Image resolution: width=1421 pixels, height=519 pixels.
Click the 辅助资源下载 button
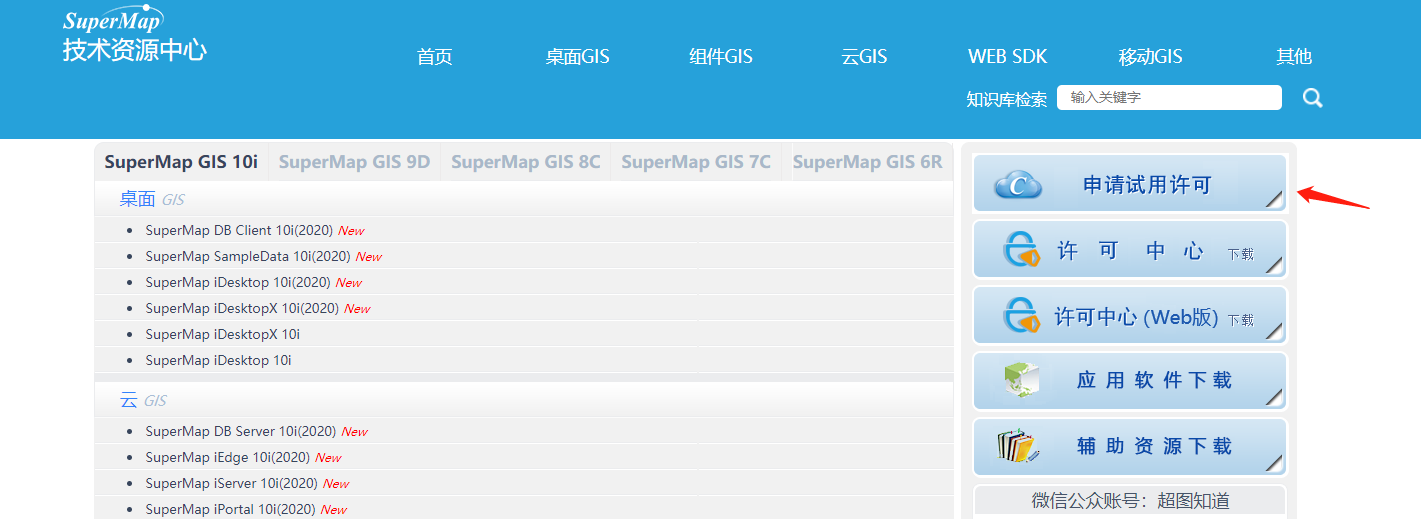pyautogui.click(x=1130, y=447)
